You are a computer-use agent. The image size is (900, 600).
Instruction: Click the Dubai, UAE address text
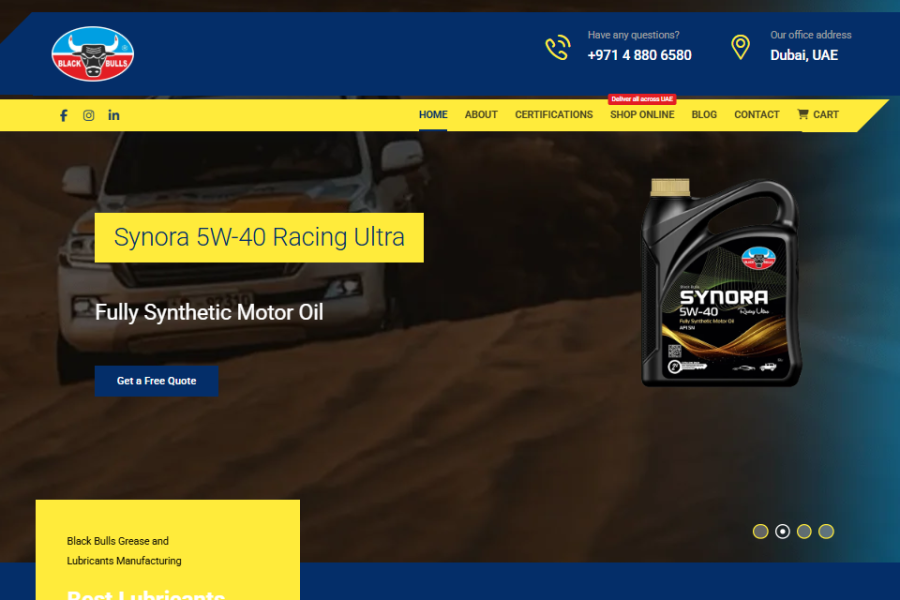(804, 55)
